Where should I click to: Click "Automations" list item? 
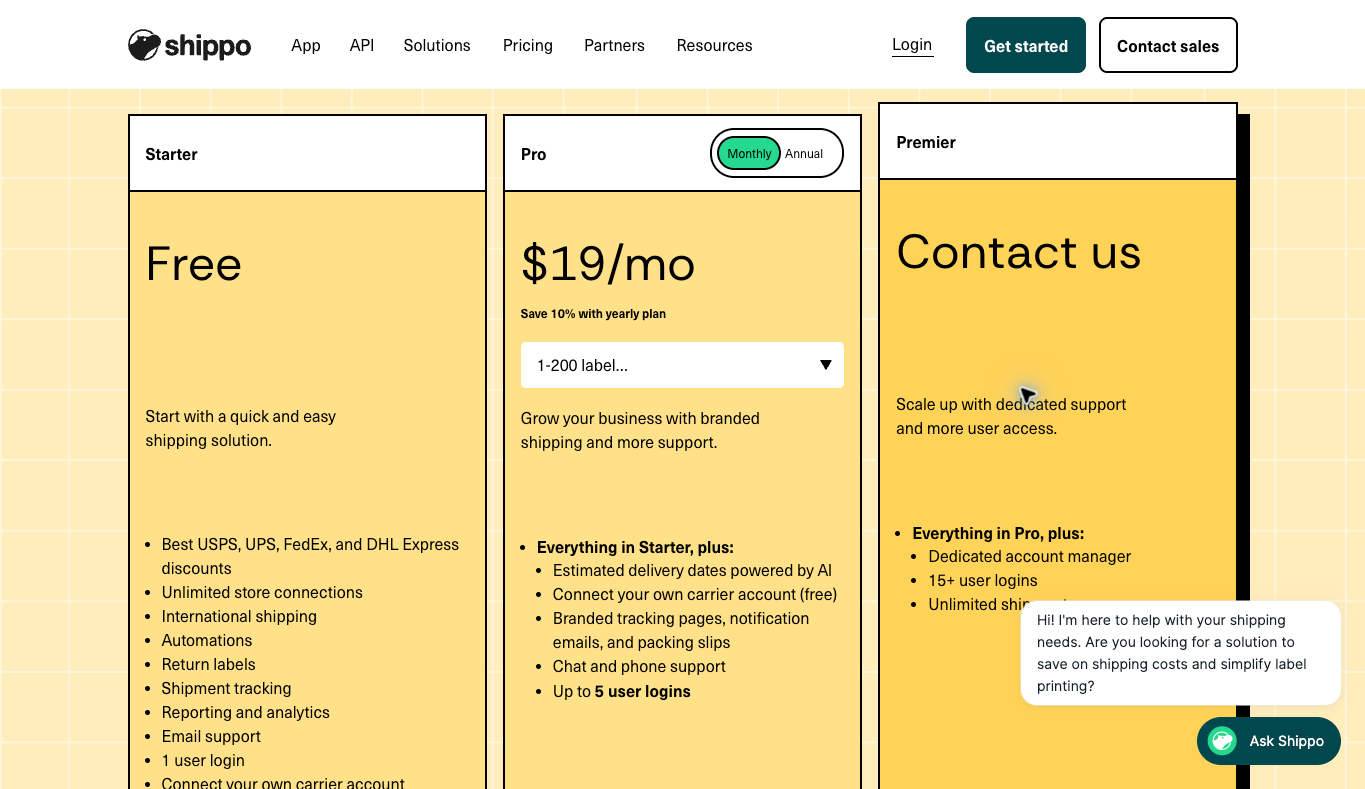[x=207, y=640]
